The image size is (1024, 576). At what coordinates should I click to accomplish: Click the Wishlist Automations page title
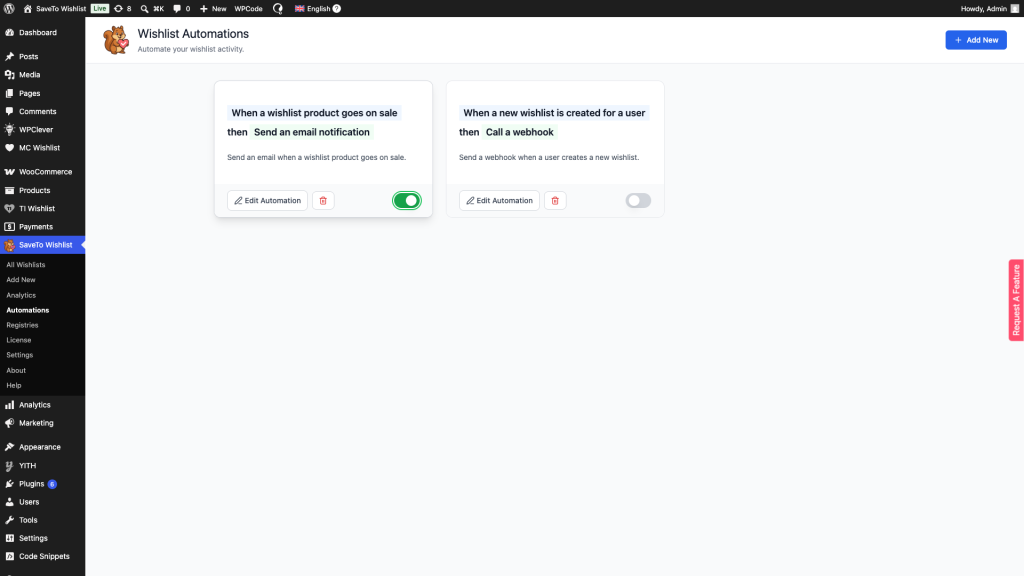coord(193,34)
